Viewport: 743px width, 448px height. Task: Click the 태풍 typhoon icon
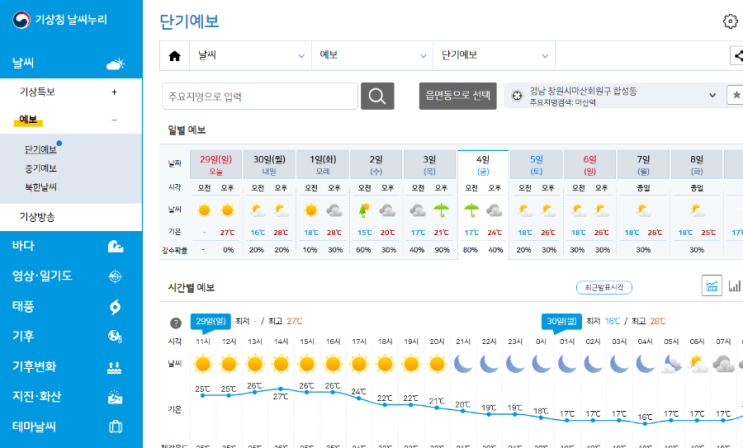pos(115,307)
